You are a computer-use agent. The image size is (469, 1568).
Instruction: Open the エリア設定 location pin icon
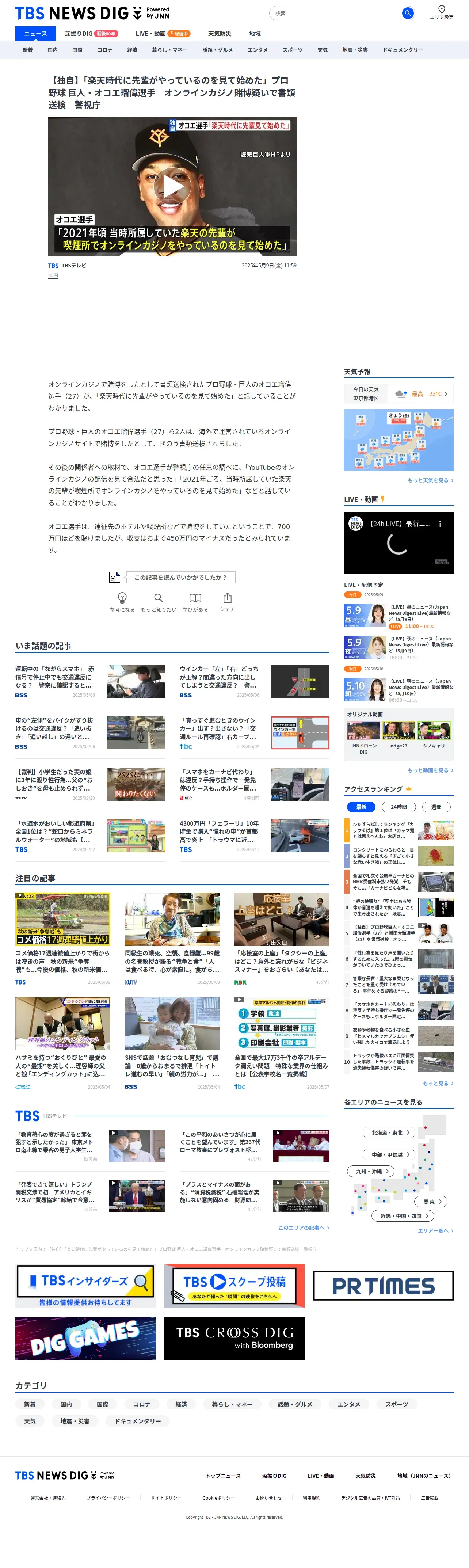tap(442, 9)
